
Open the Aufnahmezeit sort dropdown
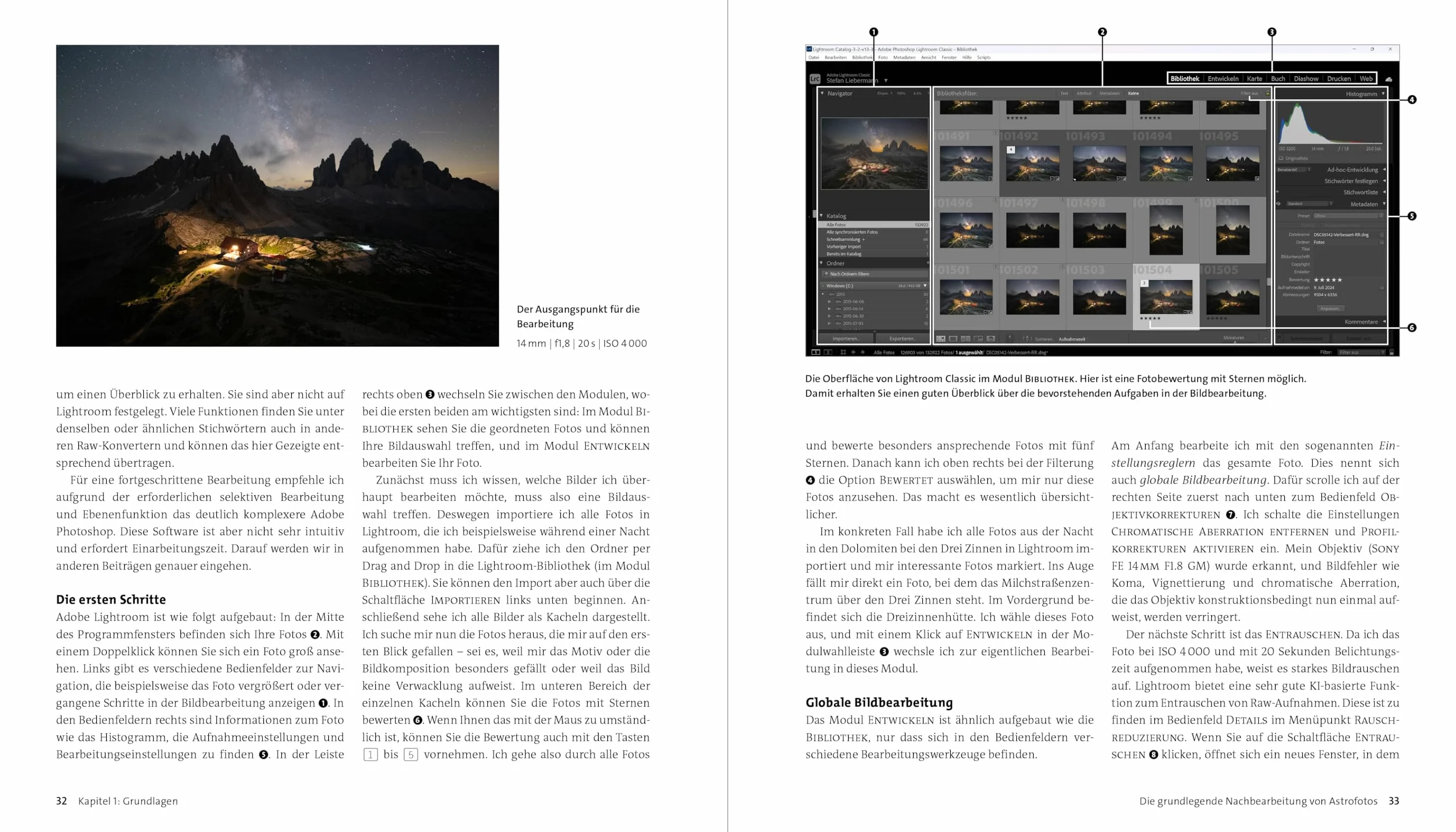[x=1072, y=339]
